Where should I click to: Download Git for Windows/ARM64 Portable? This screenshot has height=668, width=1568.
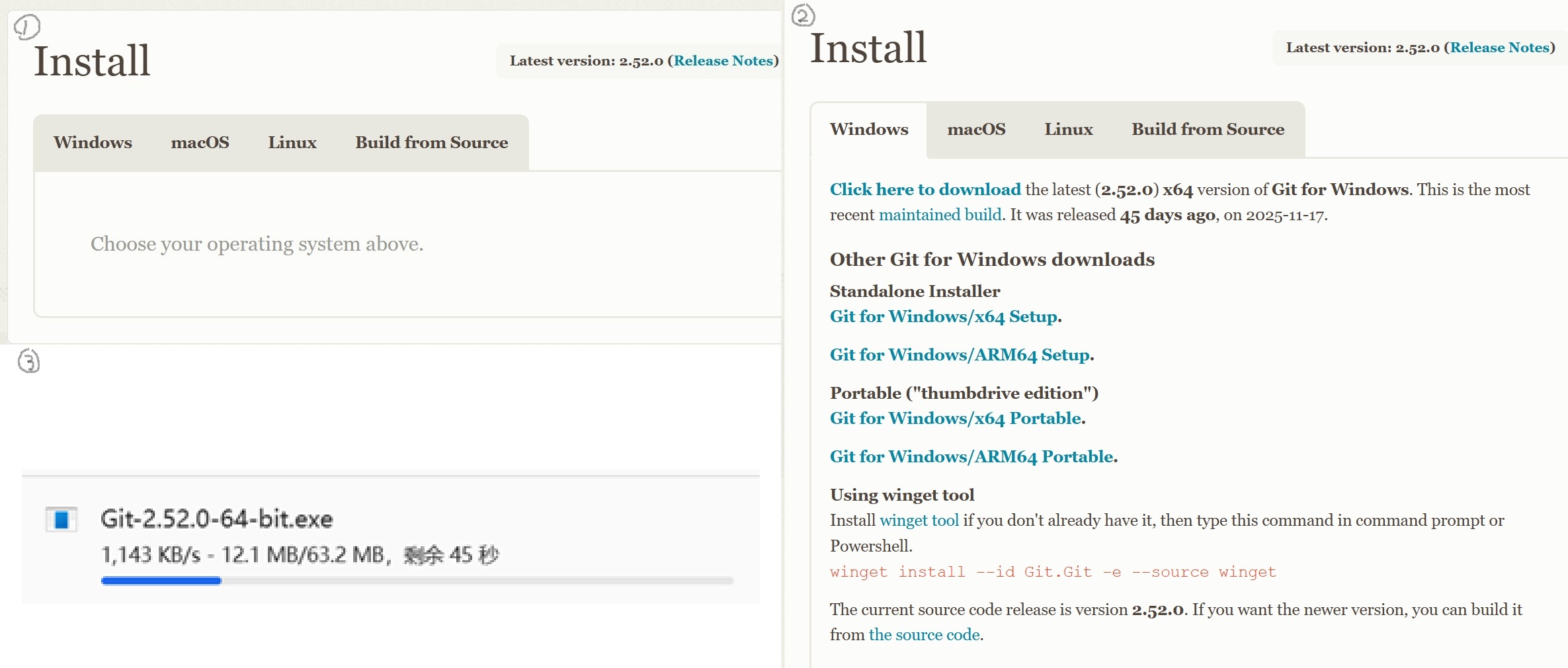coord(971,457)
